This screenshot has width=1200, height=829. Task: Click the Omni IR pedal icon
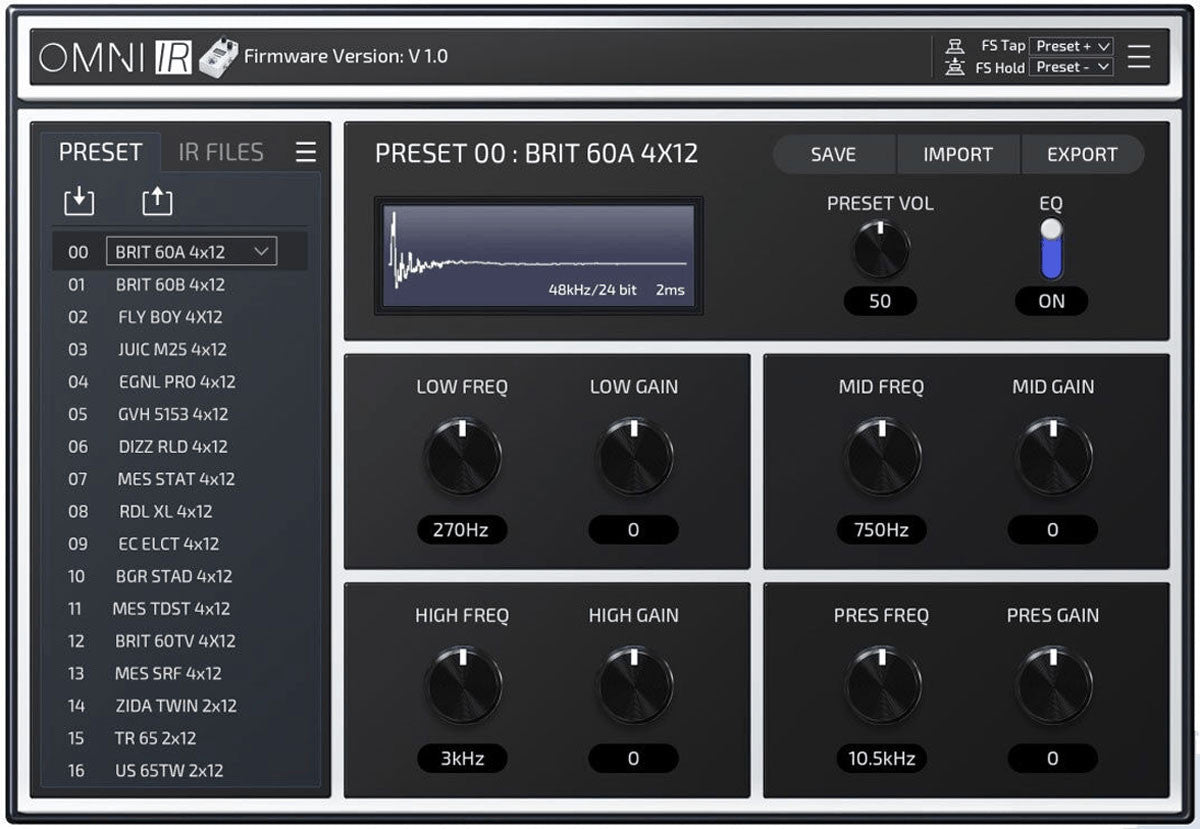pos(218,58)
